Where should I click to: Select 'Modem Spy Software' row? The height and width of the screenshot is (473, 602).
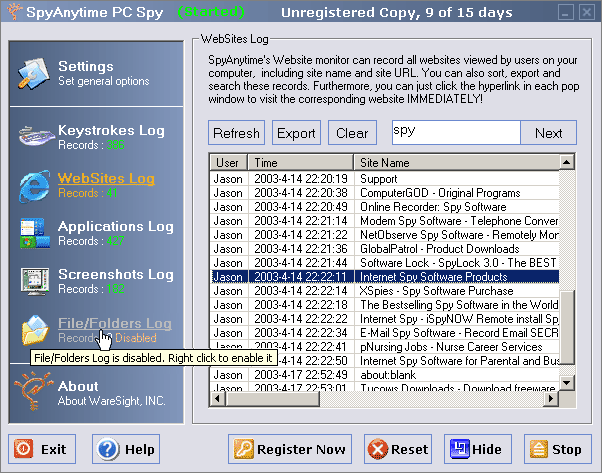(384, 221)
